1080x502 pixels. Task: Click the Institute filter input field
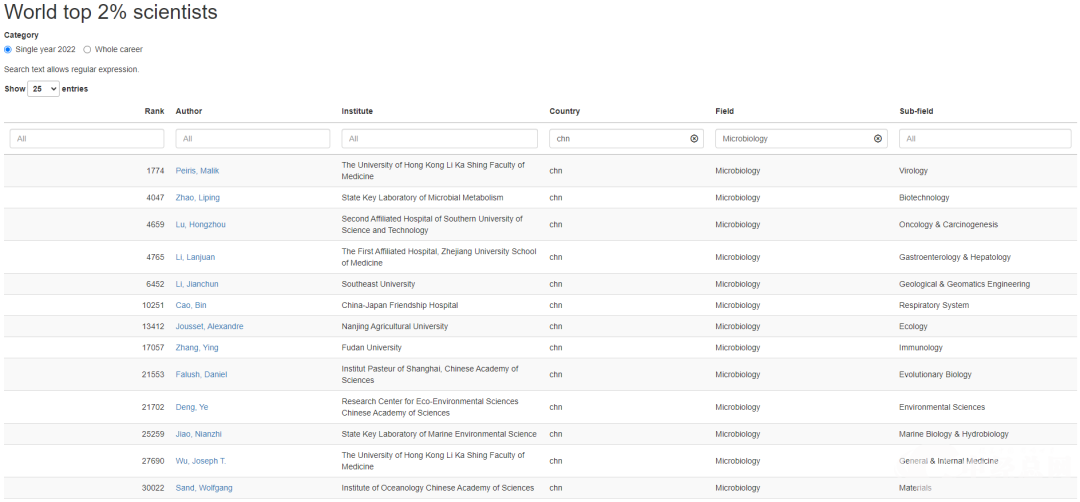(x=439, y=139)
